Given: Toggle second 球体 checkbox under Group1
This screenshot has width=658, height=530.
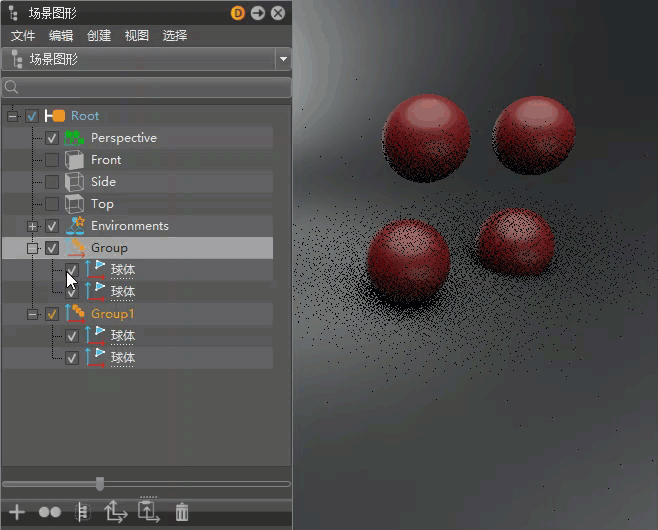Looking at the screenshot, I should tap(72, 358).
